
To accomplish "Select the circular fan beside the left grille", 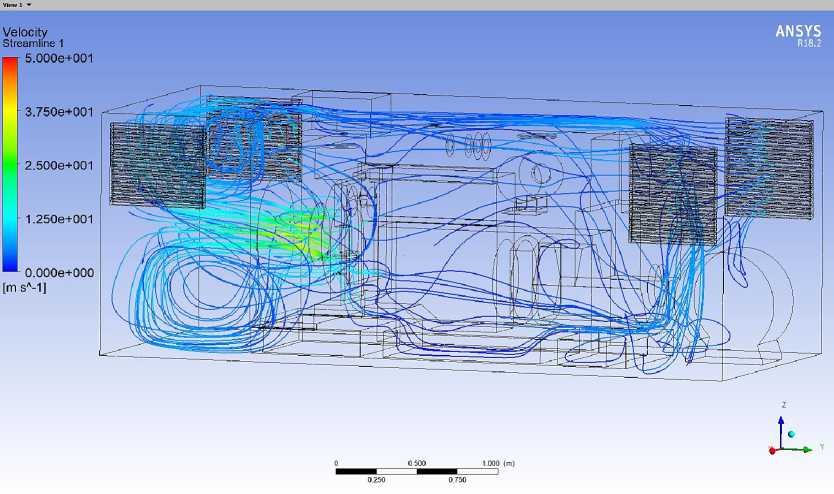I will coord(232,141).
